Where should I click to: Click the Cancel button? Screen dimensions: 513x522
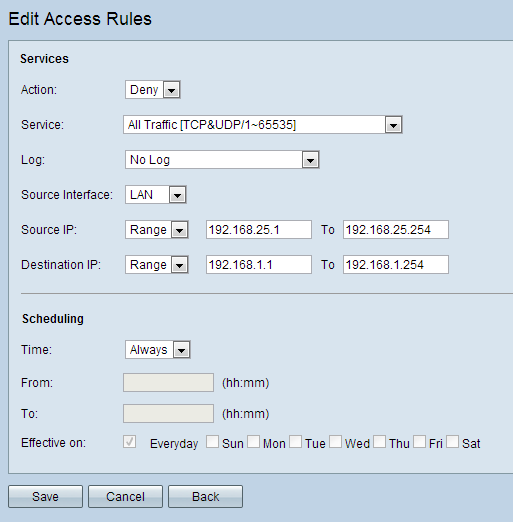click(125, 497)
